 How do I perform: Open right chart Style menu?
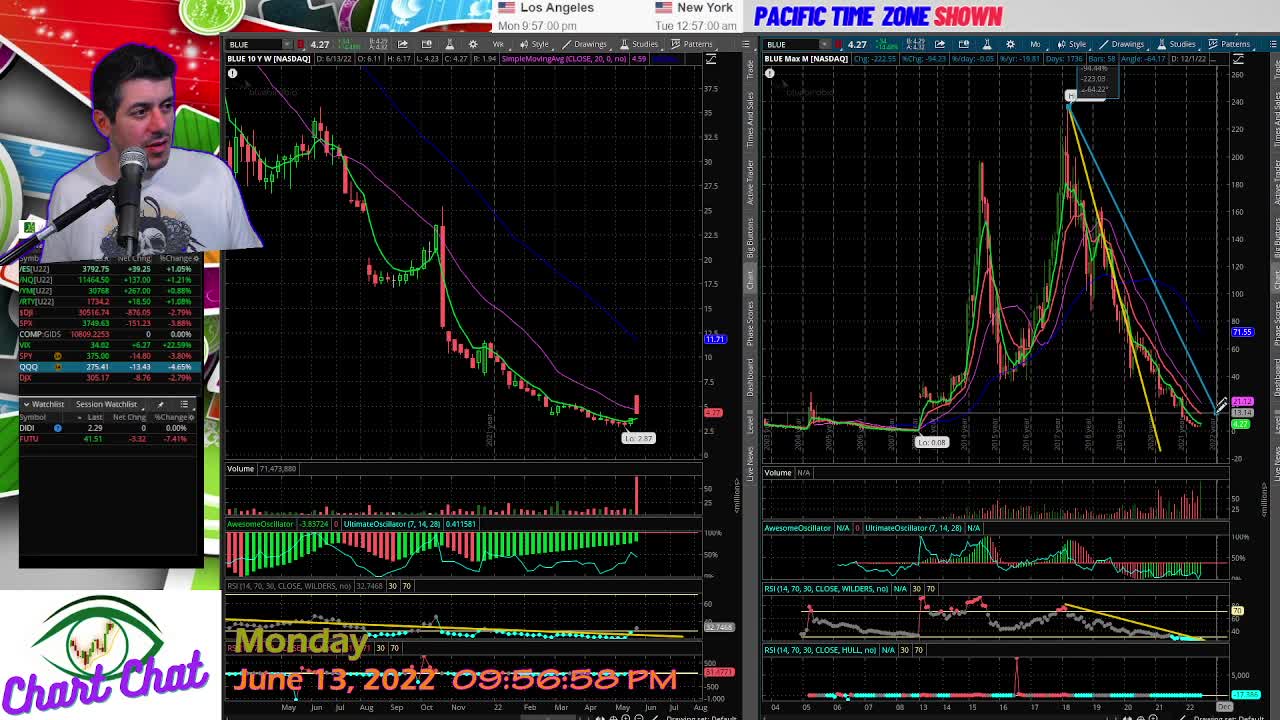(1072, 44)
